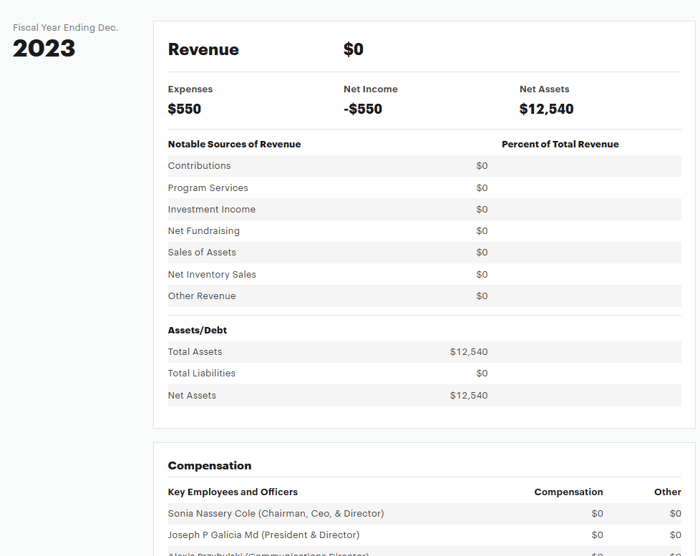Screen dimensions: 700x556
Task: Click the Revenue heading
Action: tap(203, 50)
